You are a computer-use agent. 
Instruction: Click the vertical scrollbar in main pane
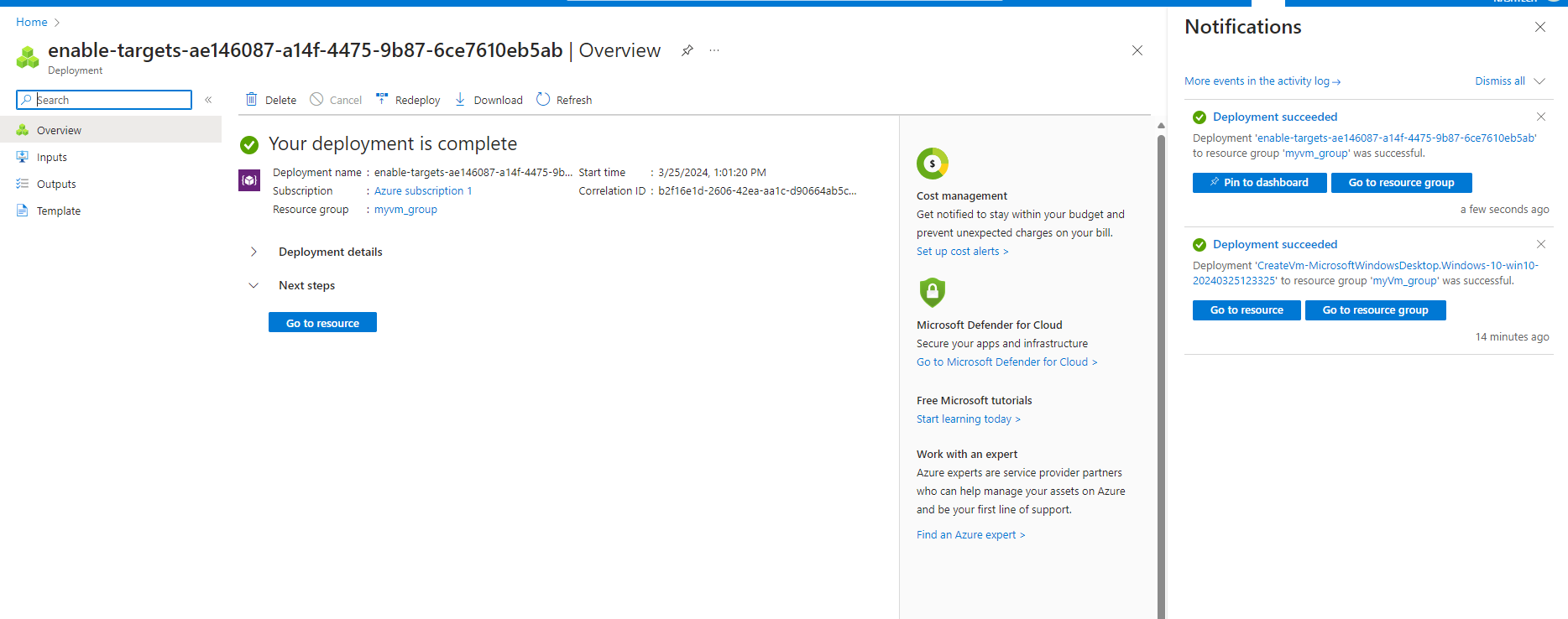point(1161,336)
